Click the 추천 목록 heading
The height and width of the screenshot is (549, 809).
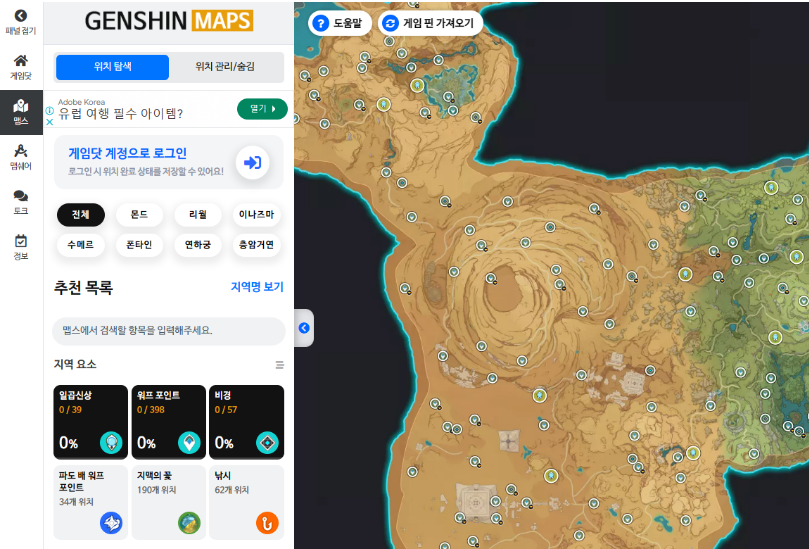pos(83,287)
